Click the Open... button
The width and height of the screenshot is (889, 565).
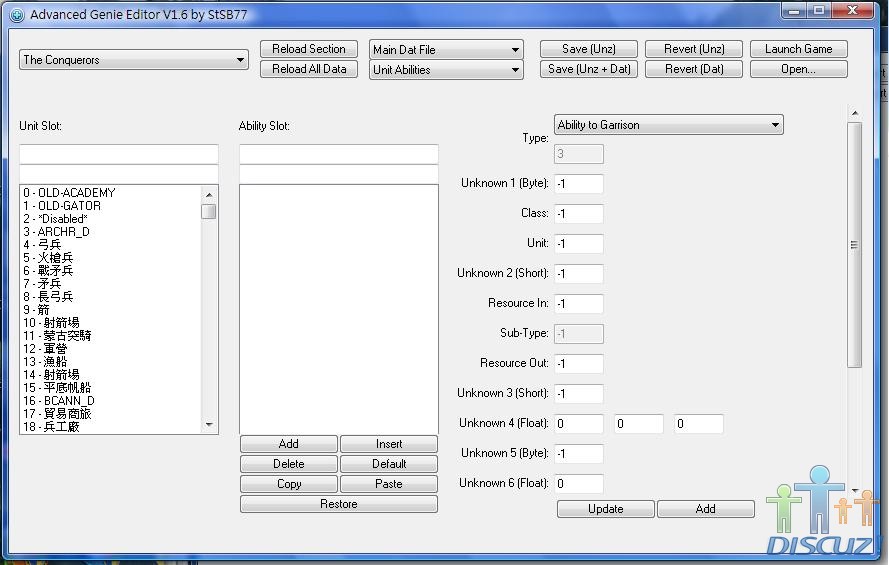(x=798, y=69)
